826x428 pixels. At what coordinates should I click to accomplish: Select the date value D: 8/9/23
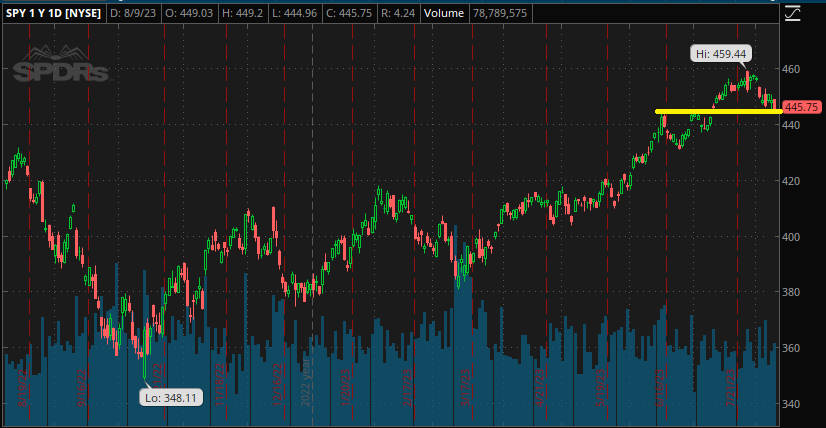tap(133, 14)
